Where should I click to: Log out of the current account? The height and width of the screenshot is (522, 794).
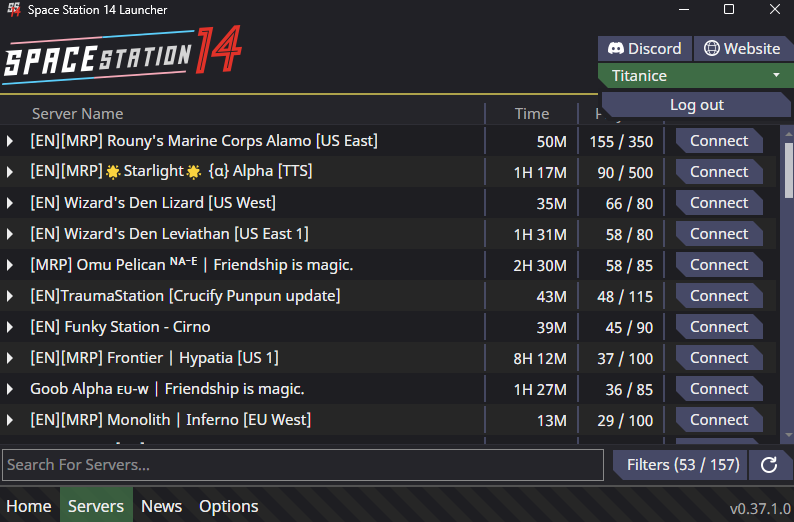click(696, 105)
